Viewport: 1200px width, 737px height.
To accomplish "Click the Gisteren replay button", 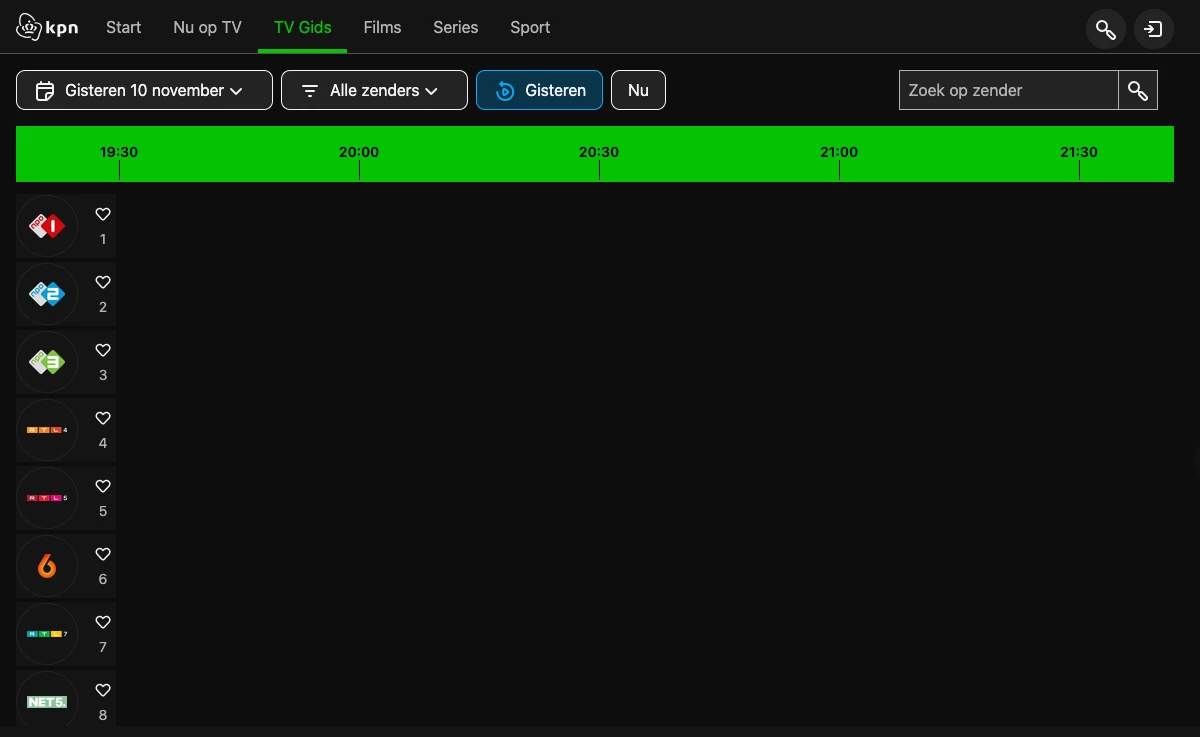I will click(539, 90).
